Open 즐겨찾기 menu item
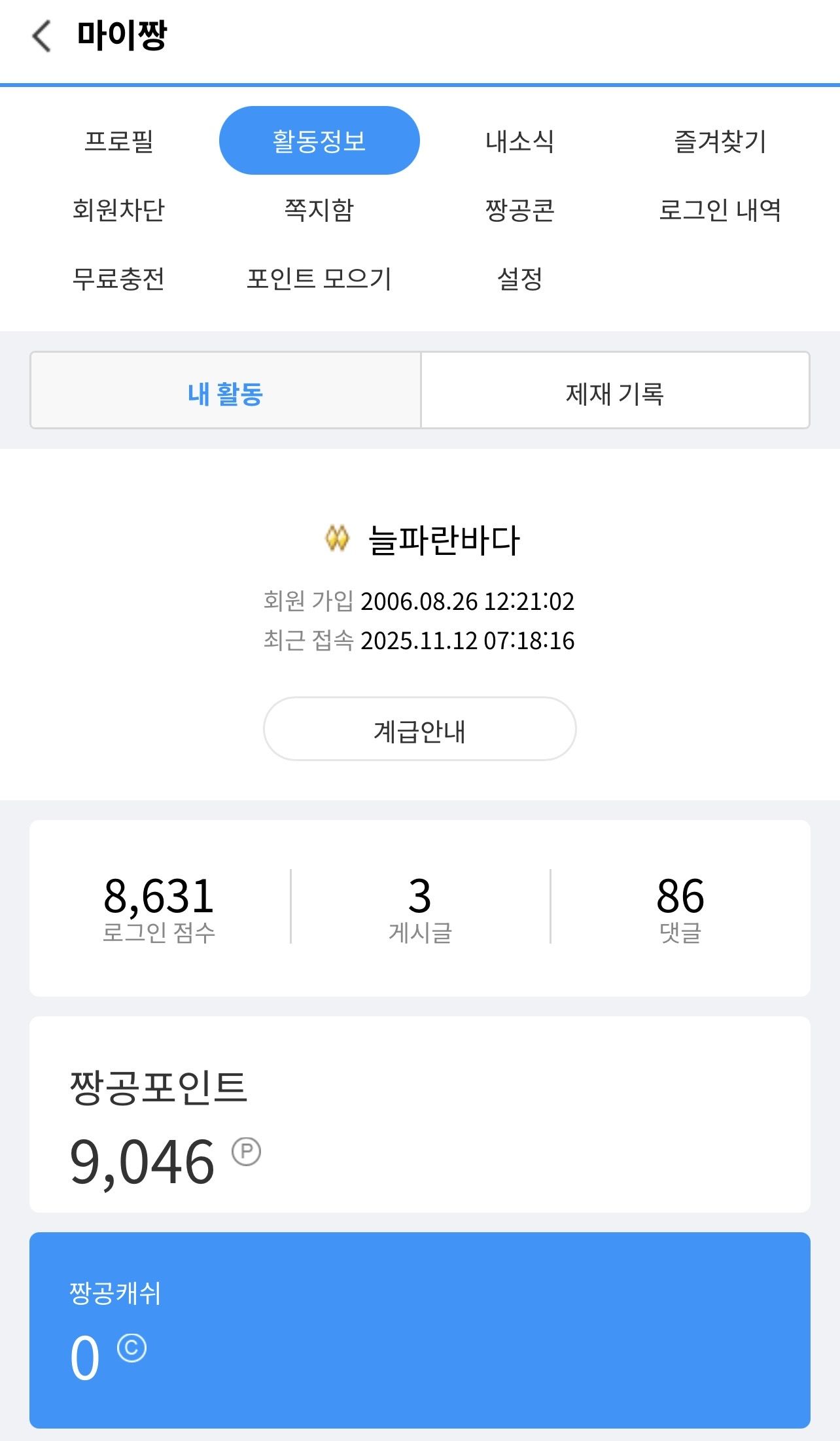Viewport: 840px width, 1441px height. coord(720,141)
